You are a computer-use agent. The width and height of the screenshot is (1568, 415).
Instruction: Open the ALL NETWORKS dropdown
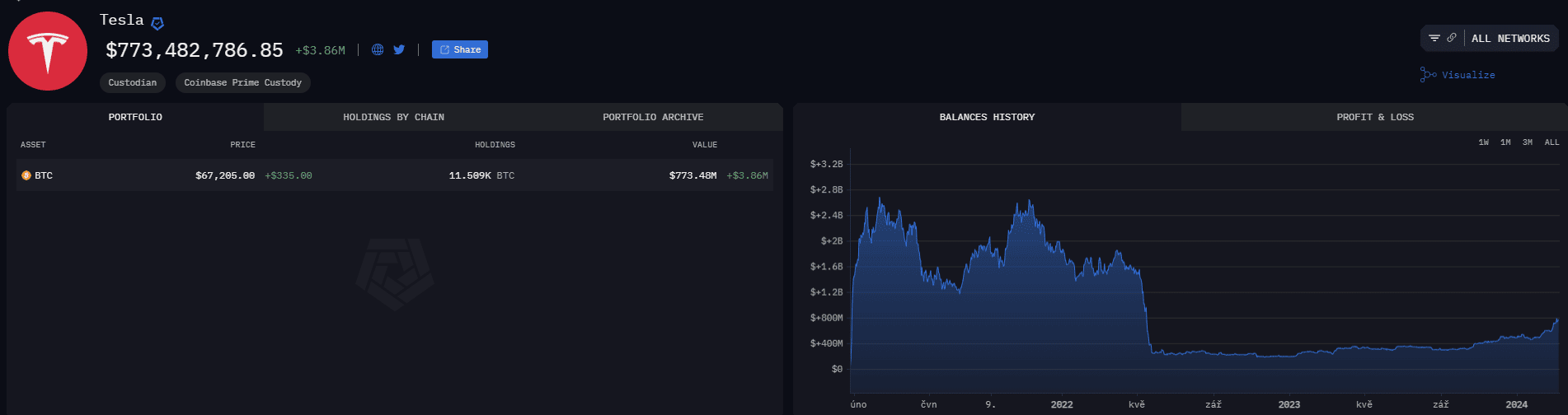point(1510,39)
